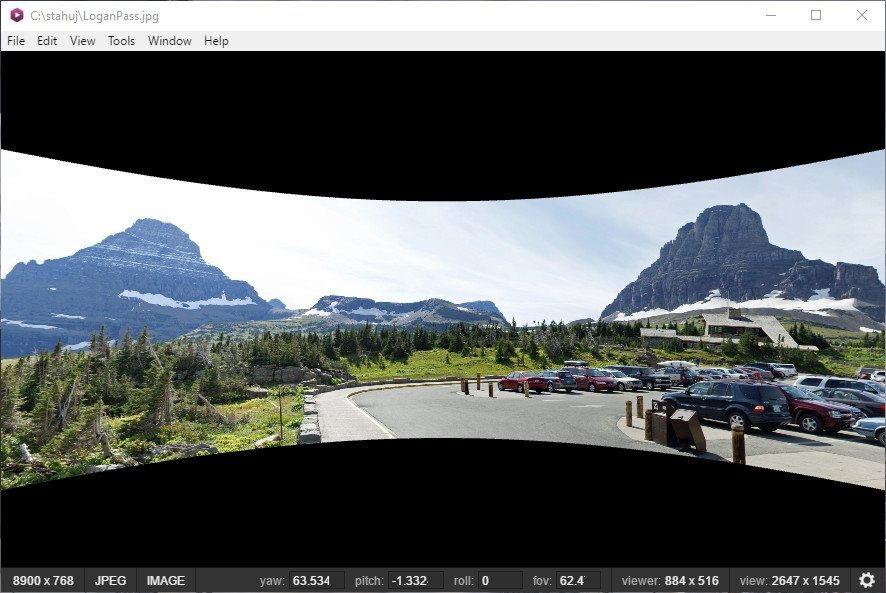
Task: Click the view 2647 x 1545 readout
Action: (x=789, y=581)
